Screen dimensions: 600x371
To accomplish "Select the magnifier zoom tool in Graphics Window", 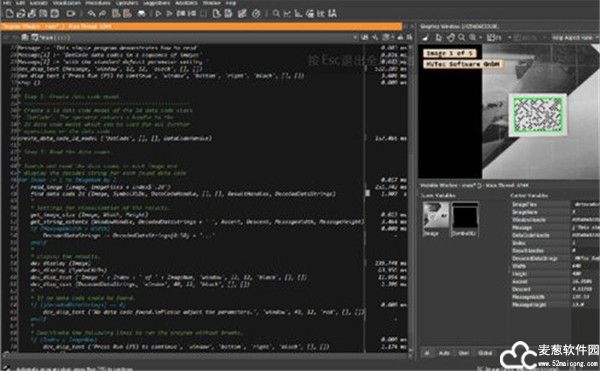I will pos(462,37).
